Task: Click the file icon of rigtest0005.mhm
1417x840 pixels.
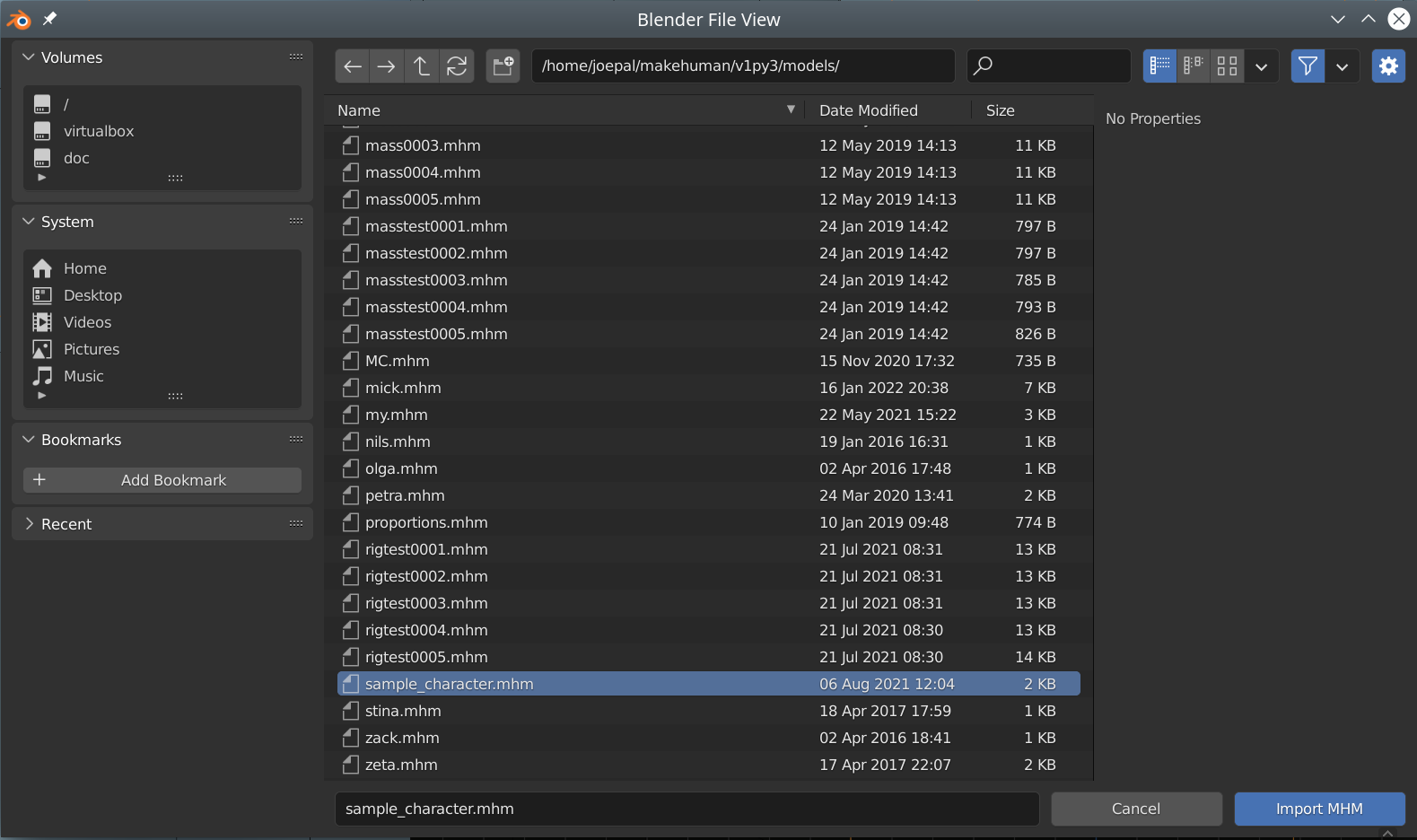Action: point(351,657)
